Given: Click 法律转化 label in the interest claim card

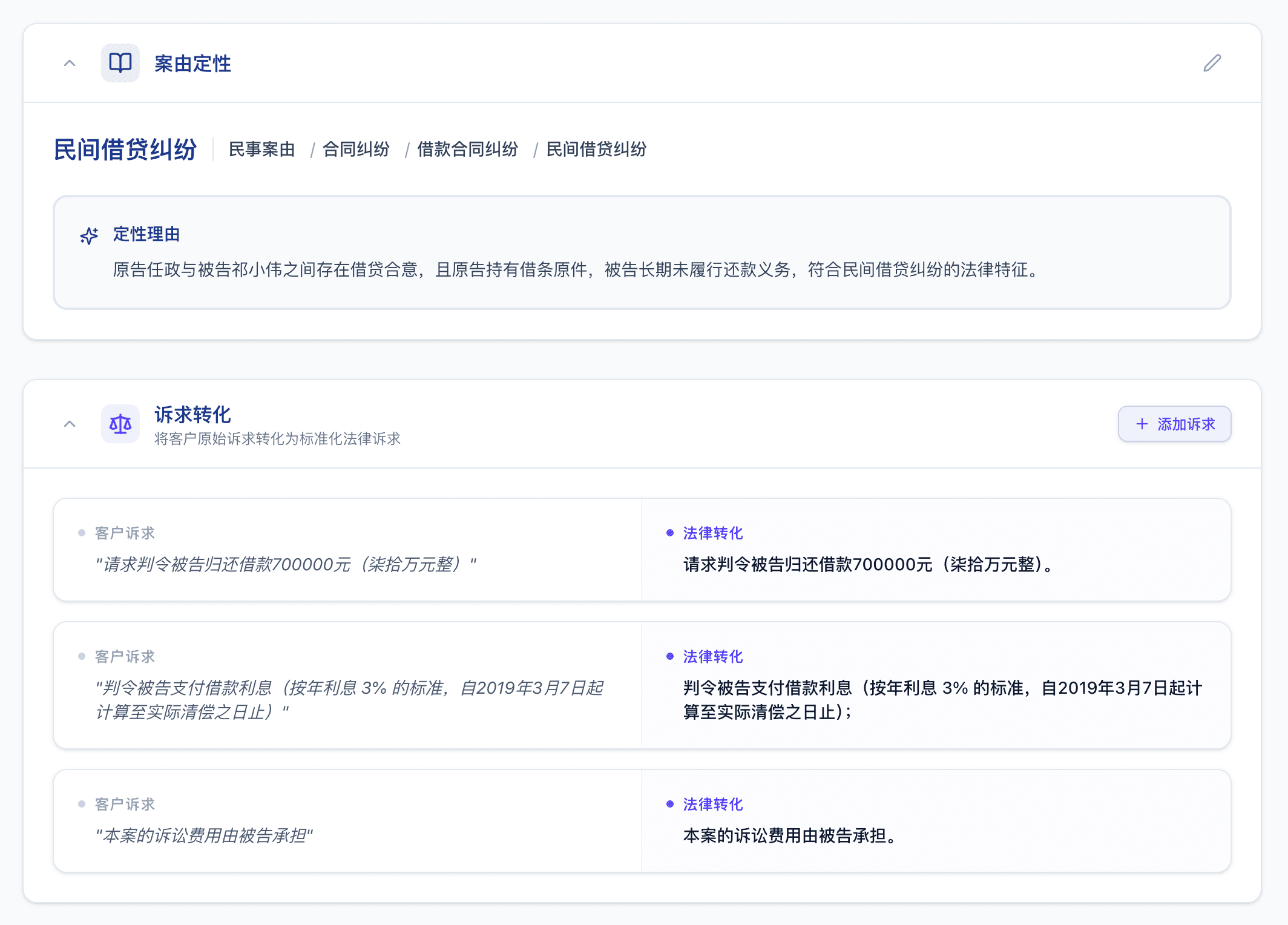Looking at the screenshot, I should click(x=712, y=656).
